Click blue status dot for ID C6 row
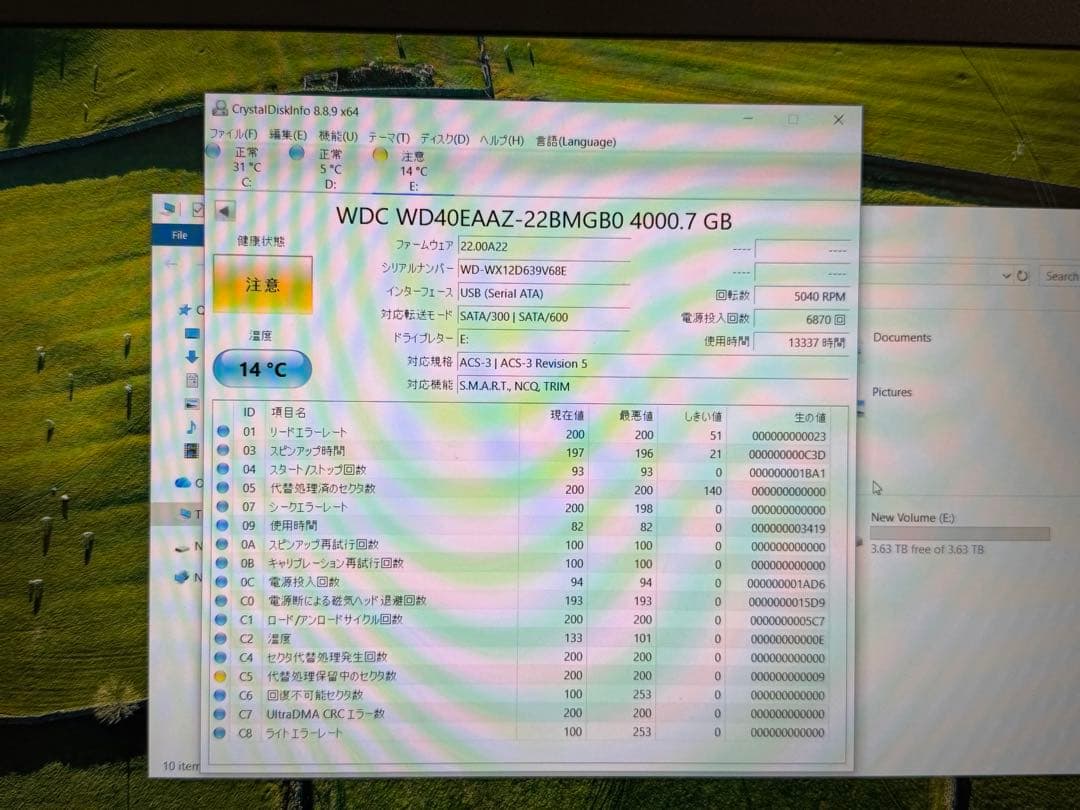Image resolution: width=1080 pixels, height=810 pixels. [x=220, y=695]
